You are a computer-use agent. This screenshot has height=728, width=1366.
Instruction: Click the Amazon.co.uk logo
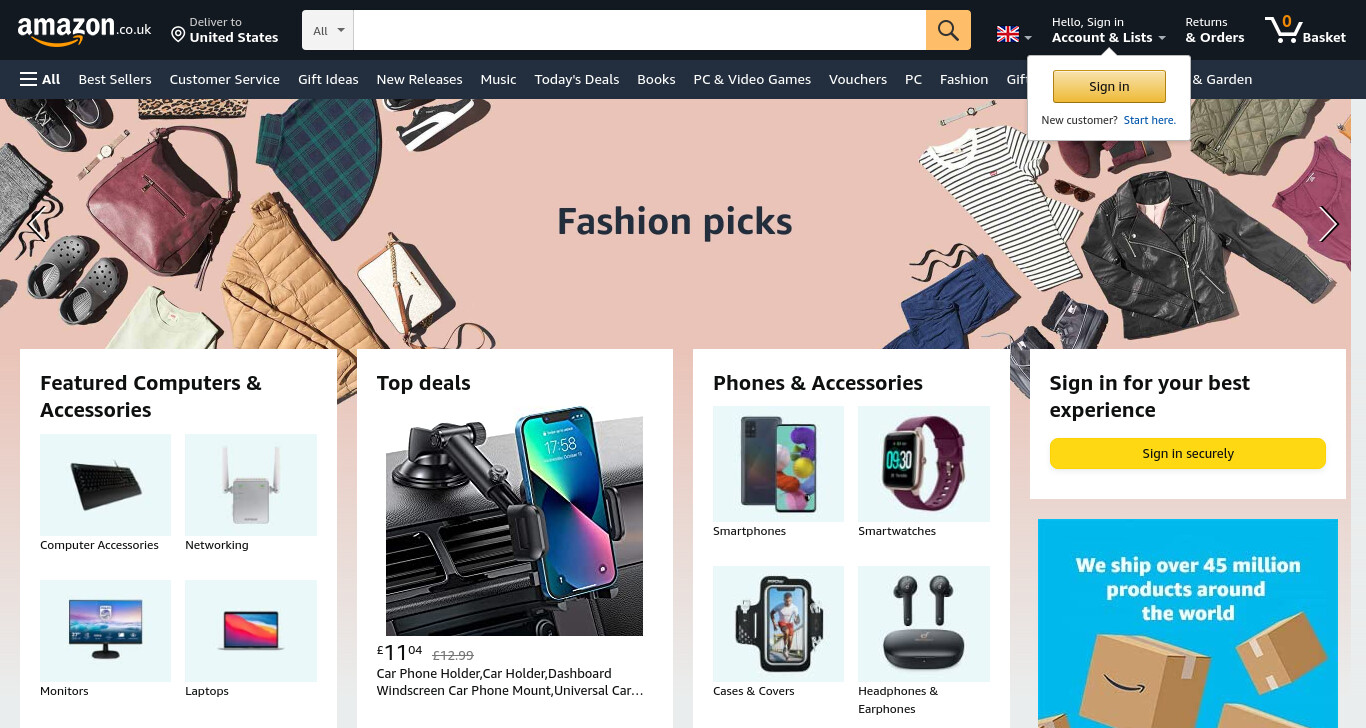pyautogui.click(x=84, y=30)
